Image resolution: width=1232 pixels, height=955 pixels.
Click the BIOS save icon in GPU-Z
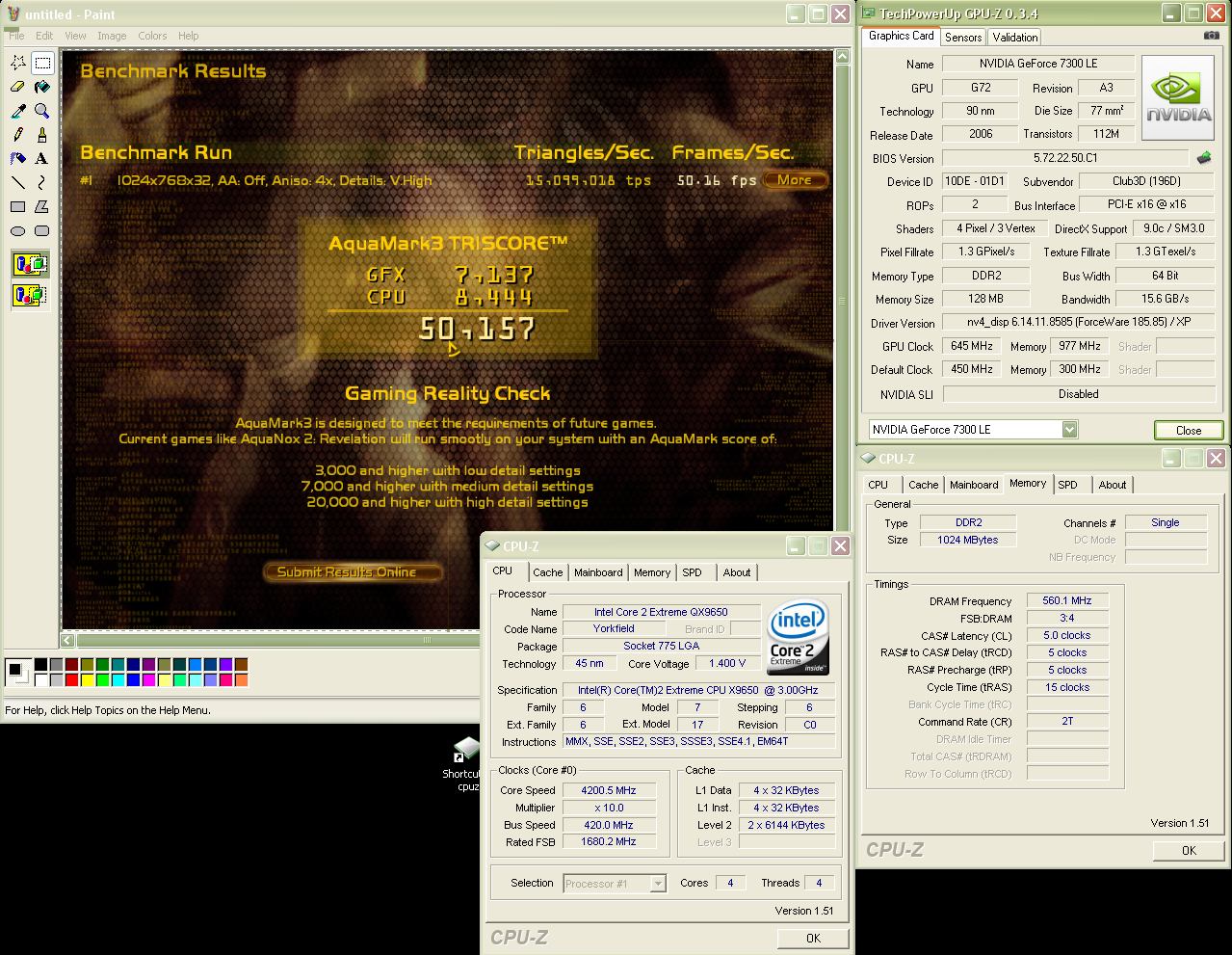1204,157
